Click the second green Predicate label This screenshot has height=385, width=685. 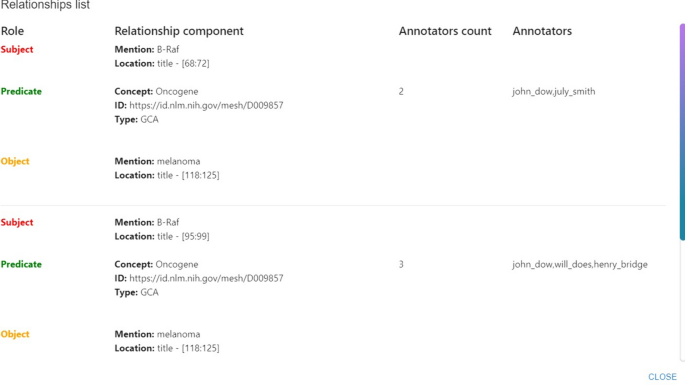[21, 264]
